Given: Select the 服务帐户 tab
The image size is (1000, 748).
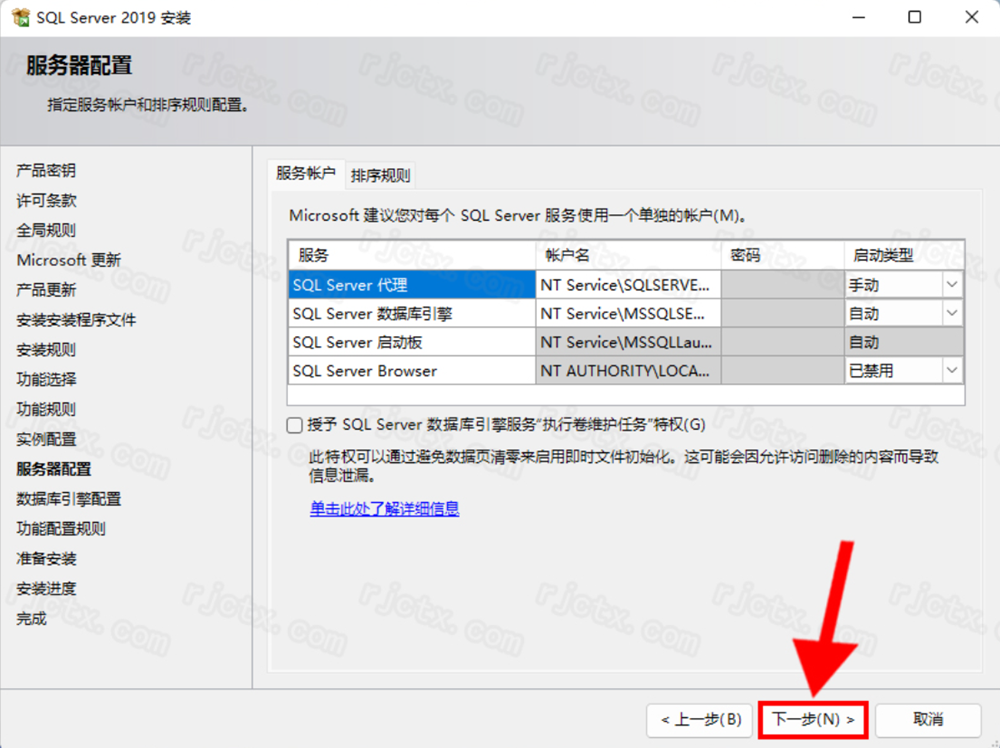Looking at the screenshot, I should (x=306, y=173).
